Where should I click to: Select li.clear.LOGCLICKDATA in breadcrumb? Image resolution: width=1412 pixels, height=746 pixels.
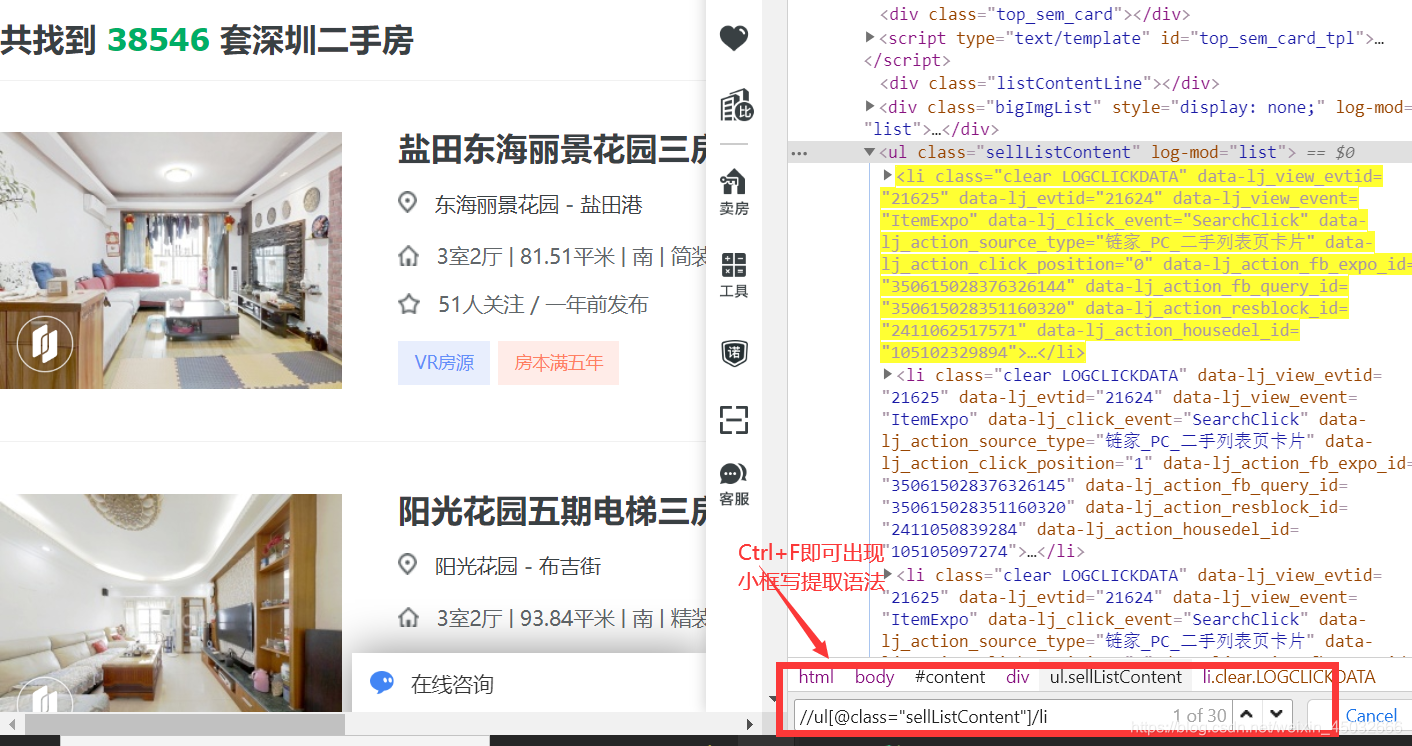tap(1289, 677)
